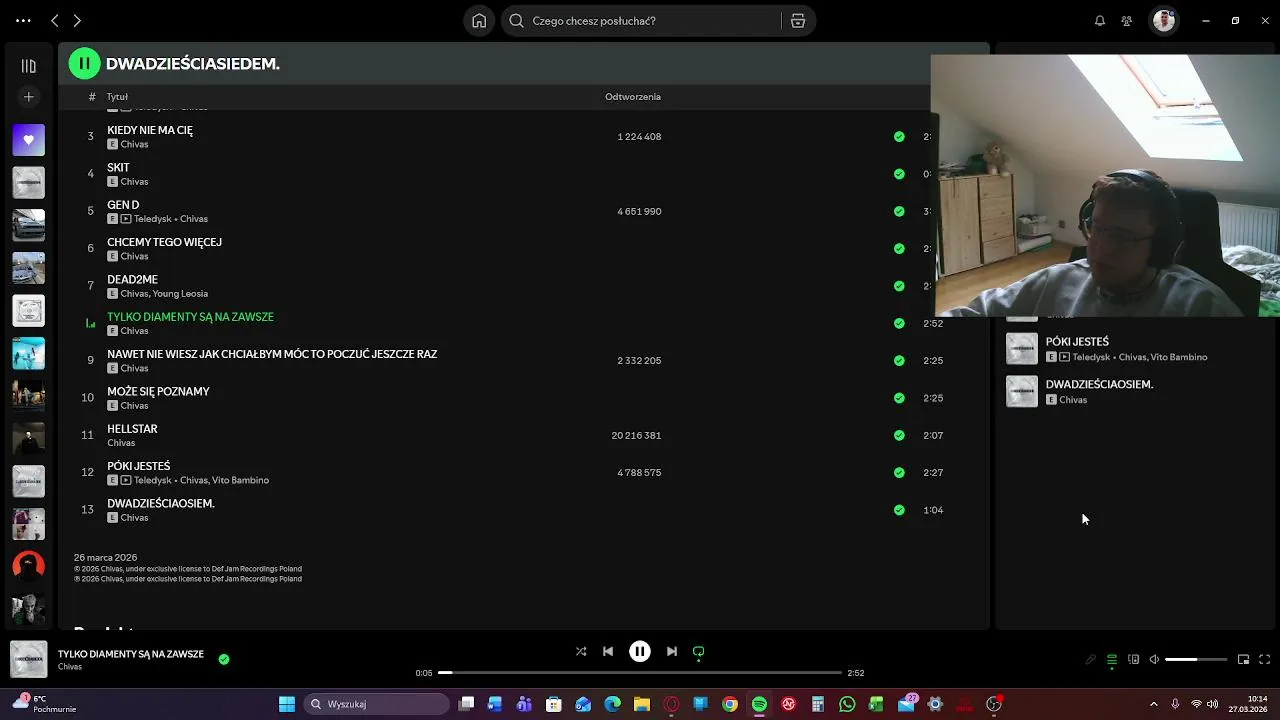Select track DWADZIEŚCIAOSIEM. in tracklist
Screen dimensions: 1280x720
click(x=161, y=504)
